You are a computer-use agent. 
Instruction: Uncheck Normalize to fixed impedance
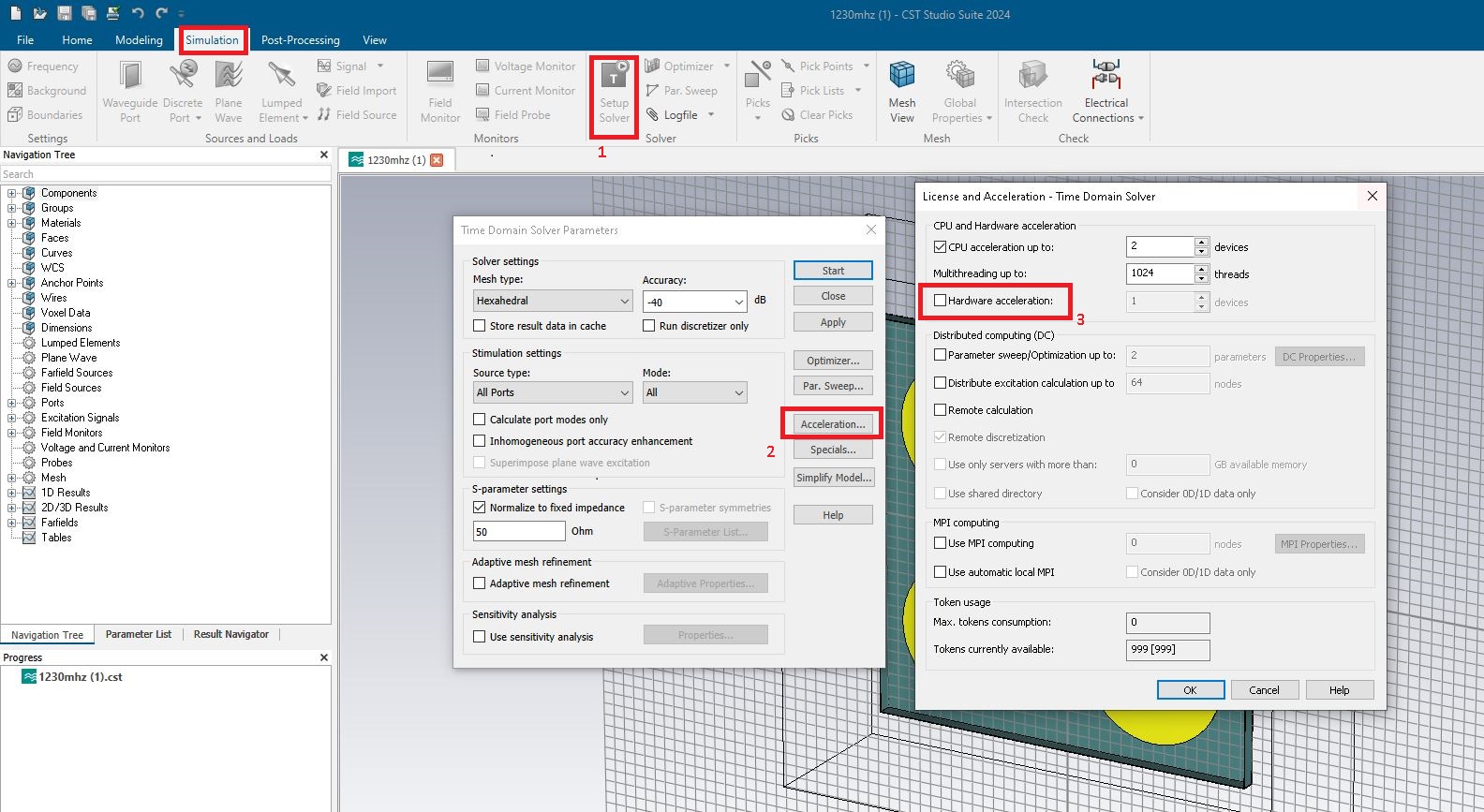click(x=480, y=508)
